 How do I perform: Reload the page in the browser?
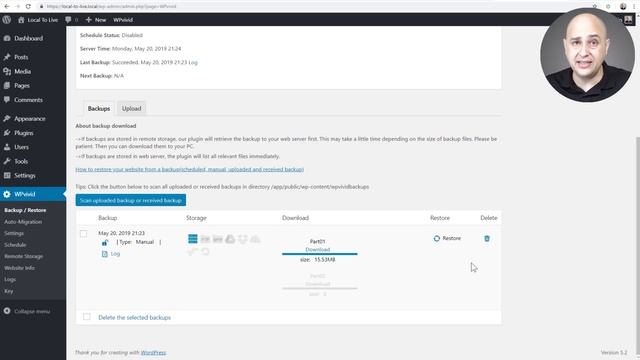28,6
